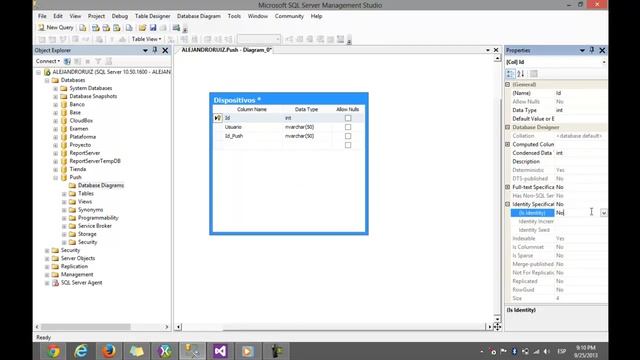Close the Object Explorer panel

click(165, 50)
